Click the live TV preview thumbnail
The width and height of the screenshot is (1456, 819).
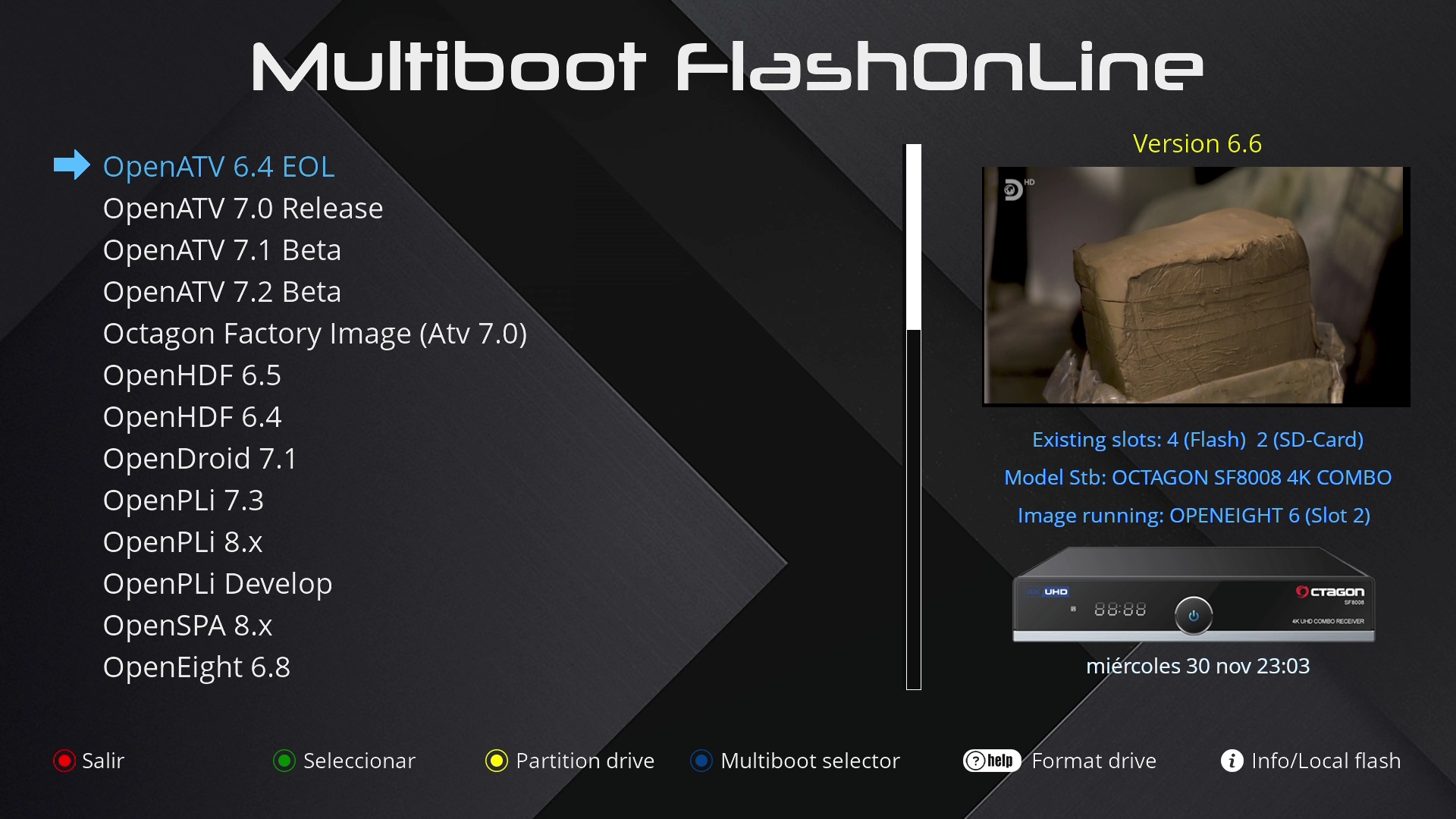click(x=1196, y=287)
